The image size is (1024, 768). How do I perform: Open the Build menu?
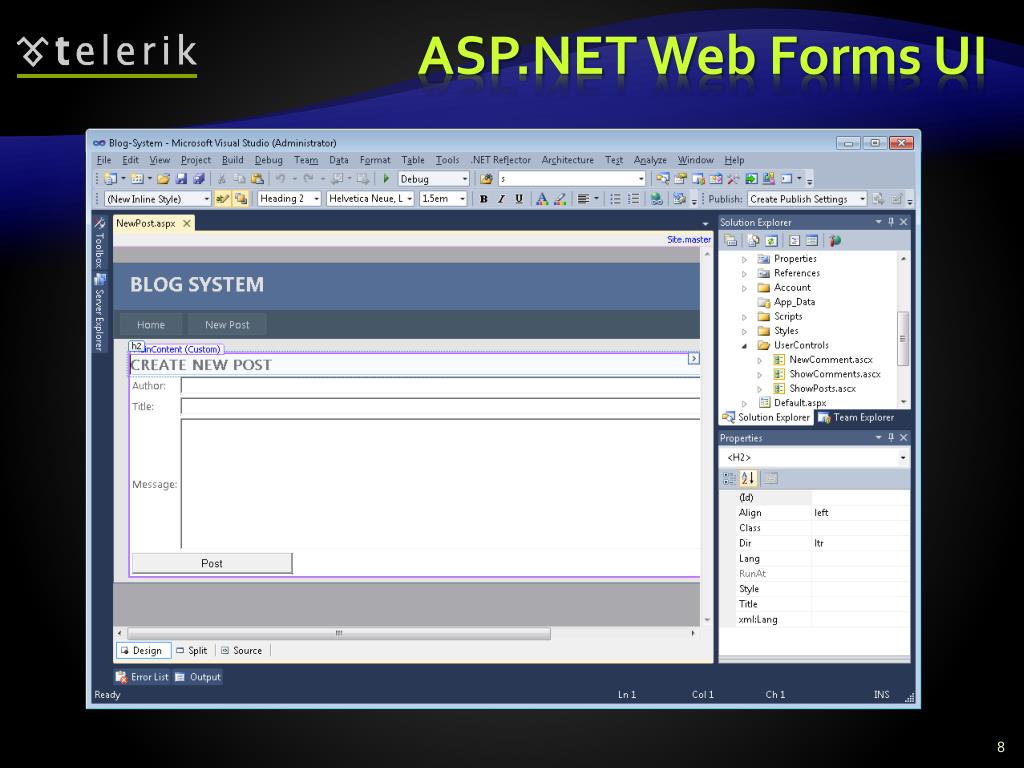232,160
